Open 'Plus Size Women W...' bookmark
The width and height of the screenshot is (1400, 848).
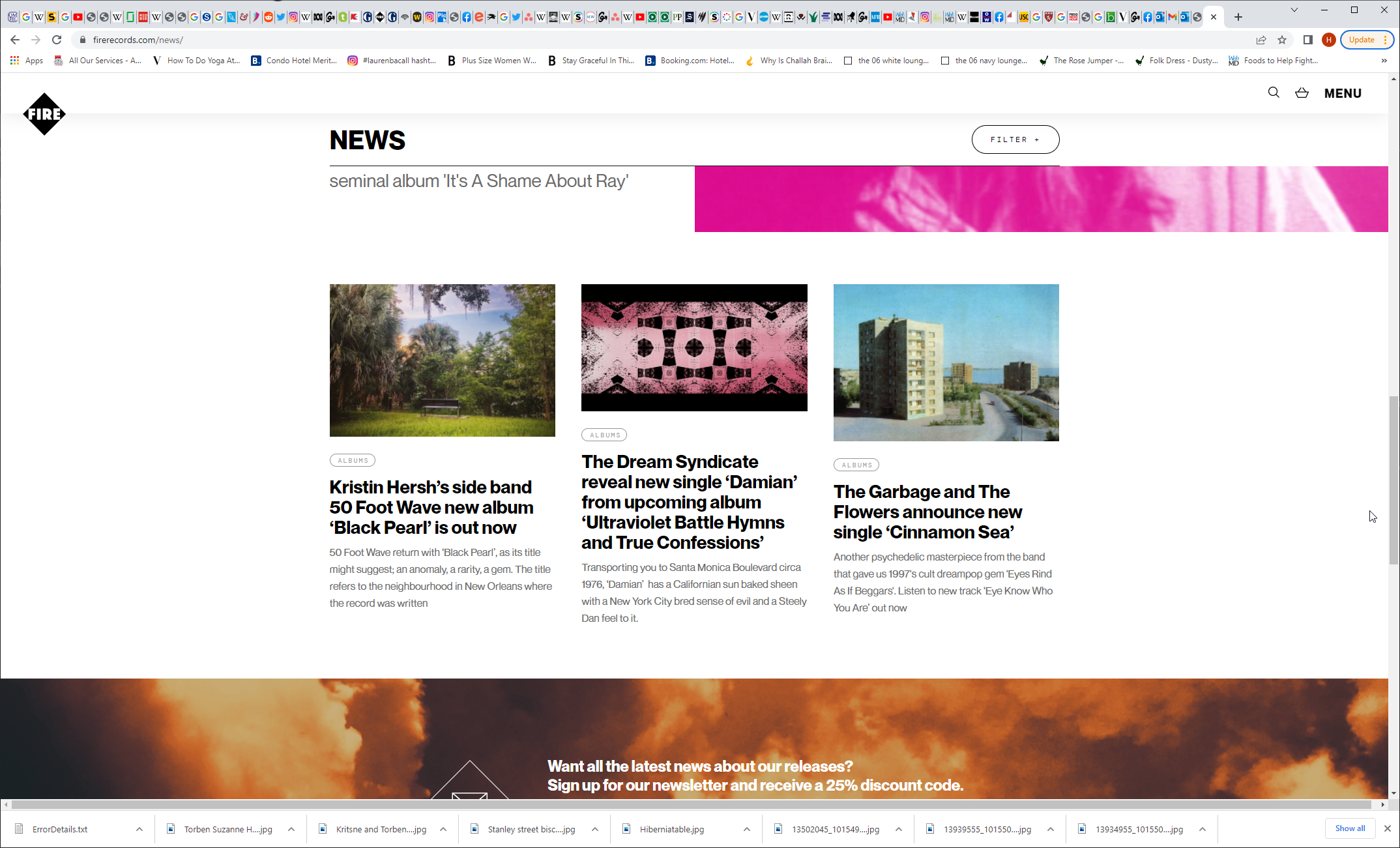491,61
